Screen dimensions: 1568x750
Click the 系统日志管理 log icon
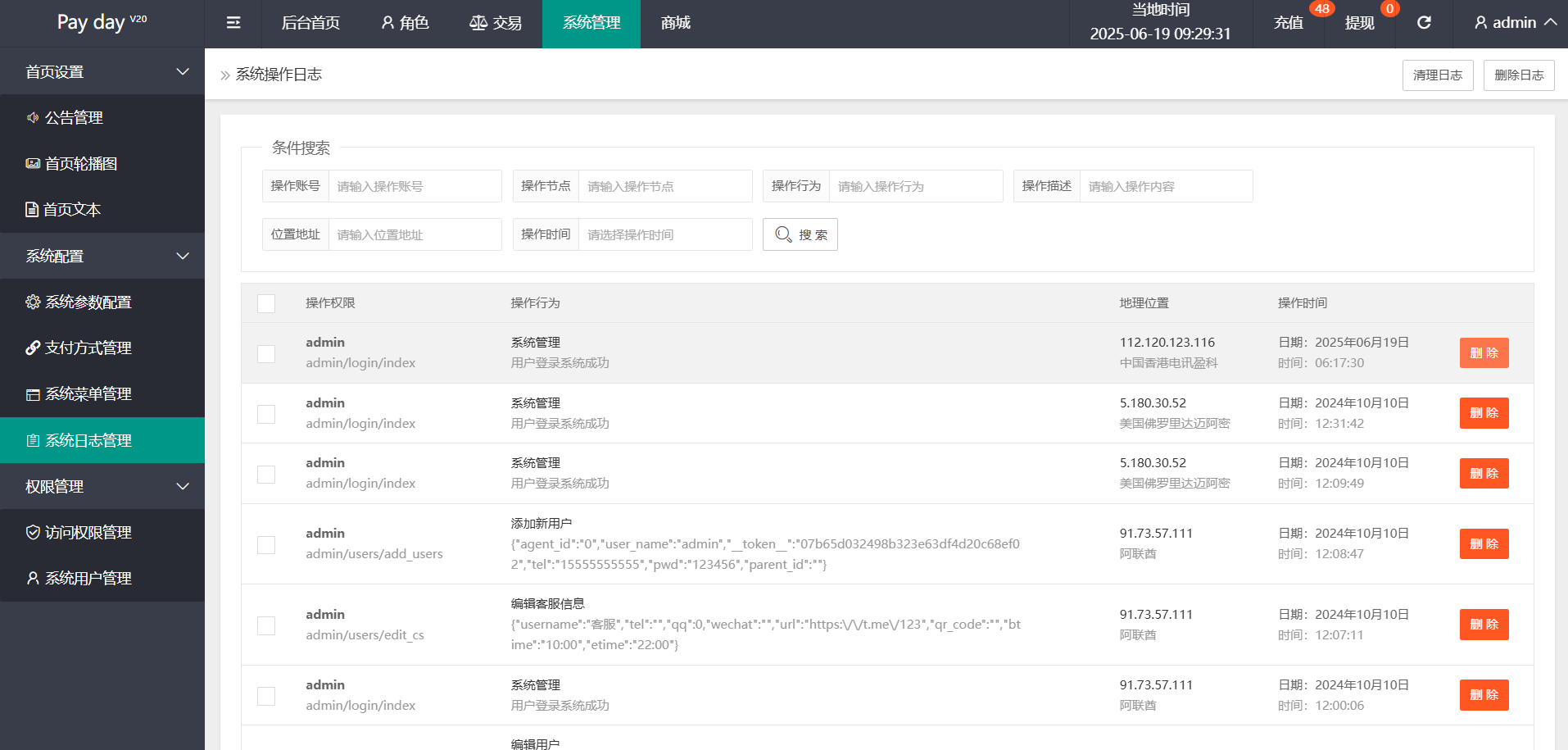[x=33, y=441]
